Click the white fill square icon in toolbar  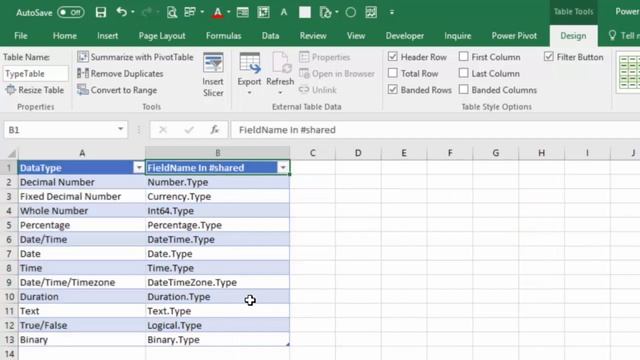click(x=304, y=12)
